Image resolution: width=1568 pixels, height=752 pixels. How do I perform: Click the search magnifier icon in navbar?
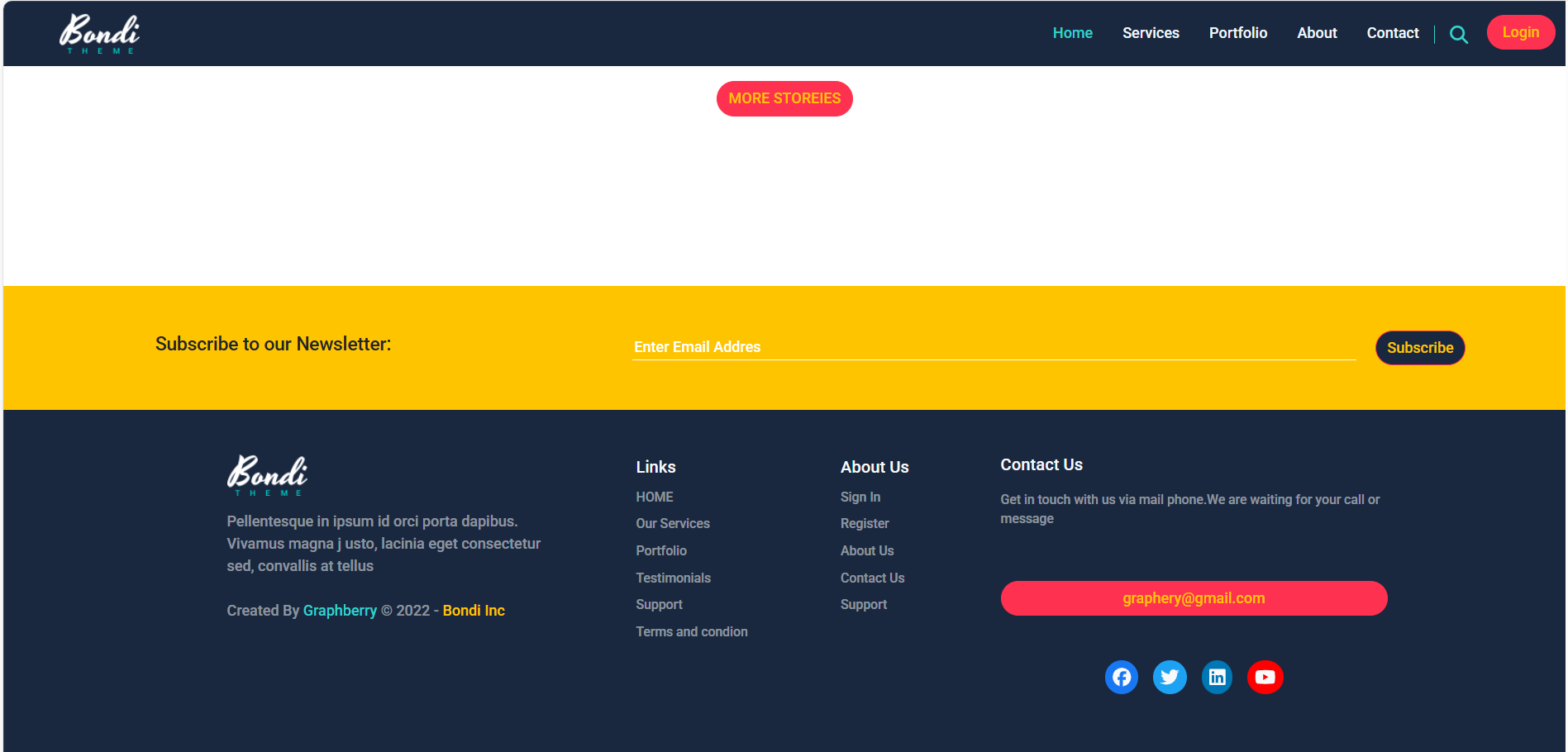(1458, 35)
